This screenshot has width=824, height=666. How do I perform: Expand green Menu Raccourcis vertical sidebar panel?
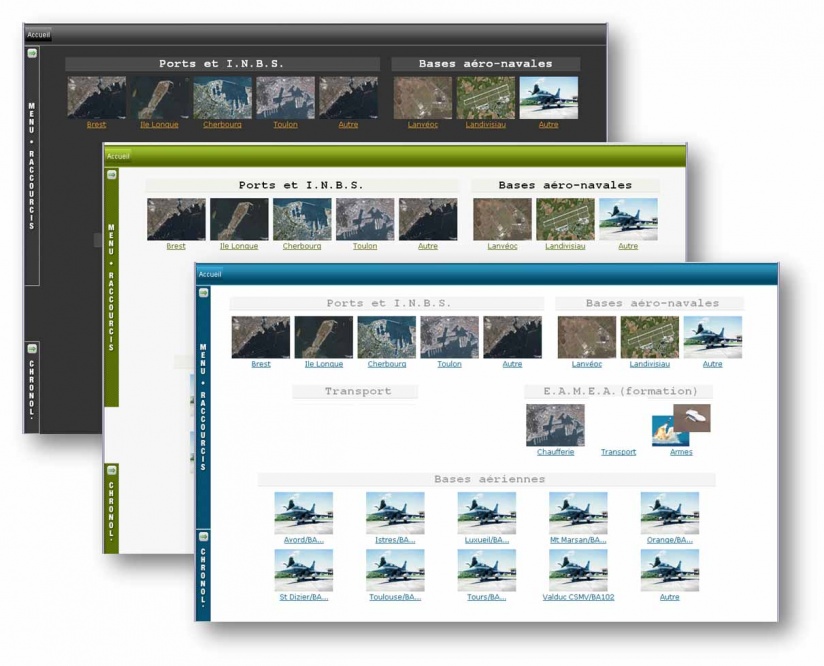point(111,288)
